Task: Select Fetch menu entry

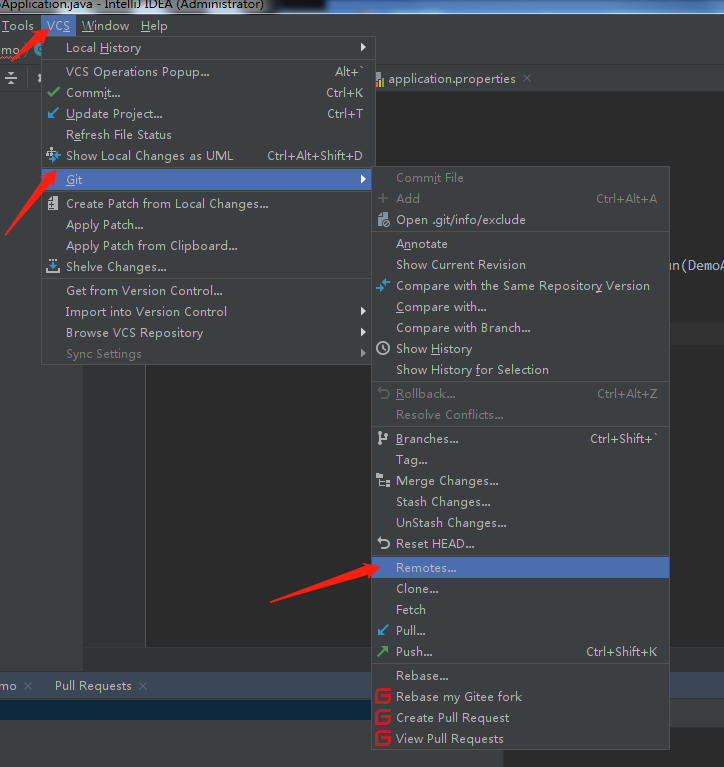Action: (520, 609)
